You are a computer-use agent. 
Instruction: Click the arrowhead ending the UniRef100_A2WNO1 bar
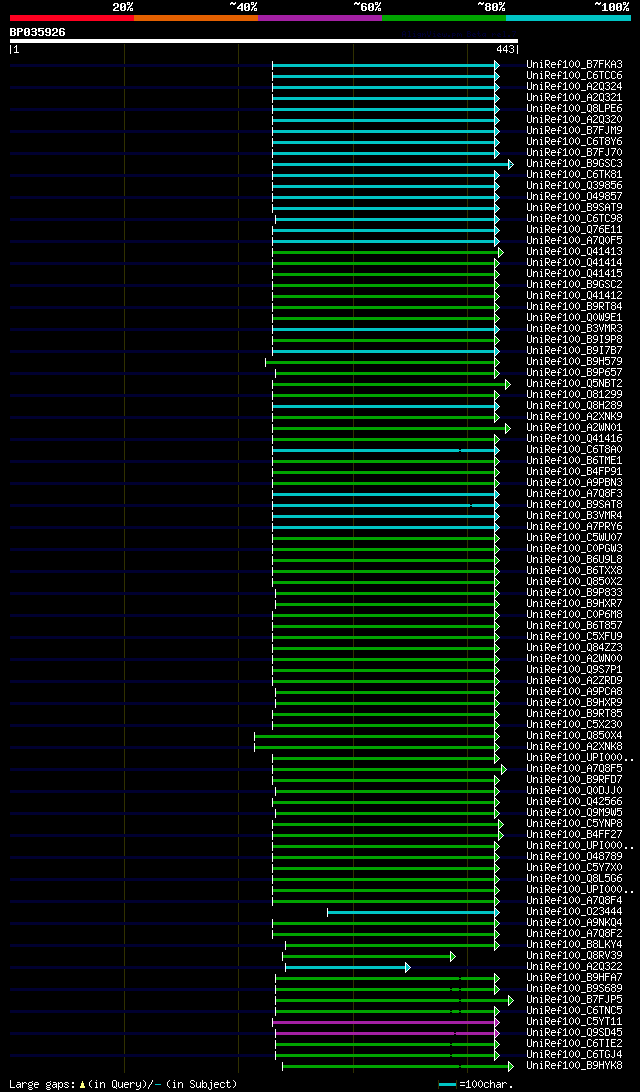(x=508, y=428)
